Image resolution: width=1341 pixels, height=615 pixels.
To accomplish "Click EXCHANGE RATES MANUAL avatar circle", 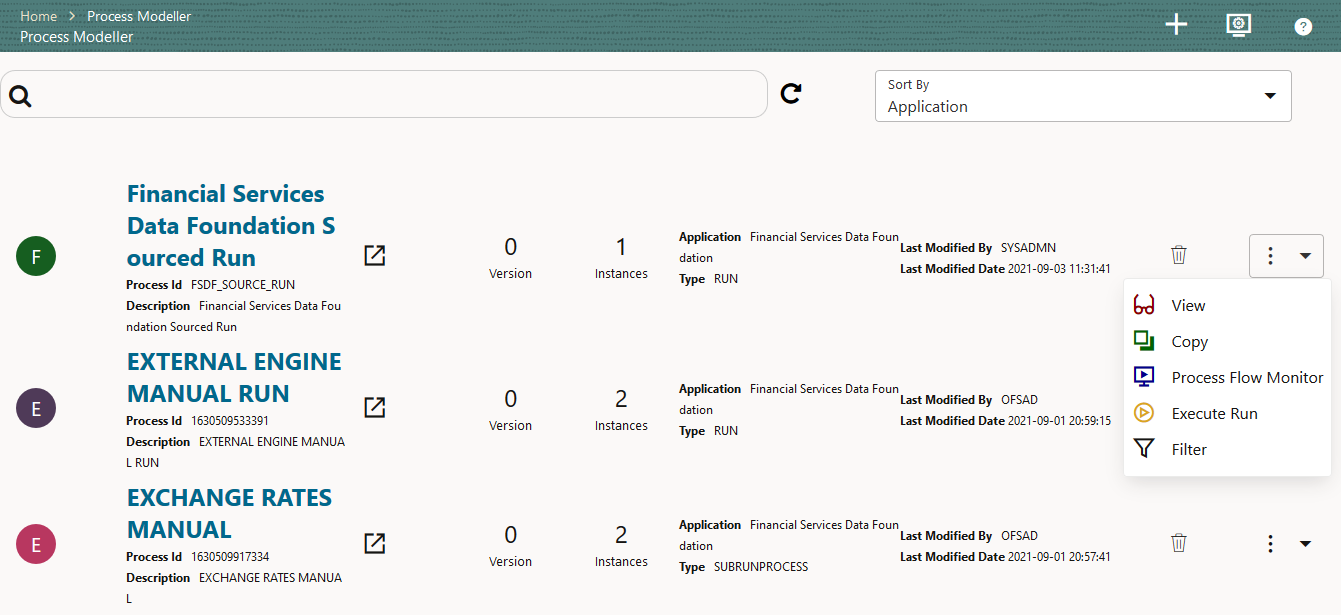I will click(36, 544).
